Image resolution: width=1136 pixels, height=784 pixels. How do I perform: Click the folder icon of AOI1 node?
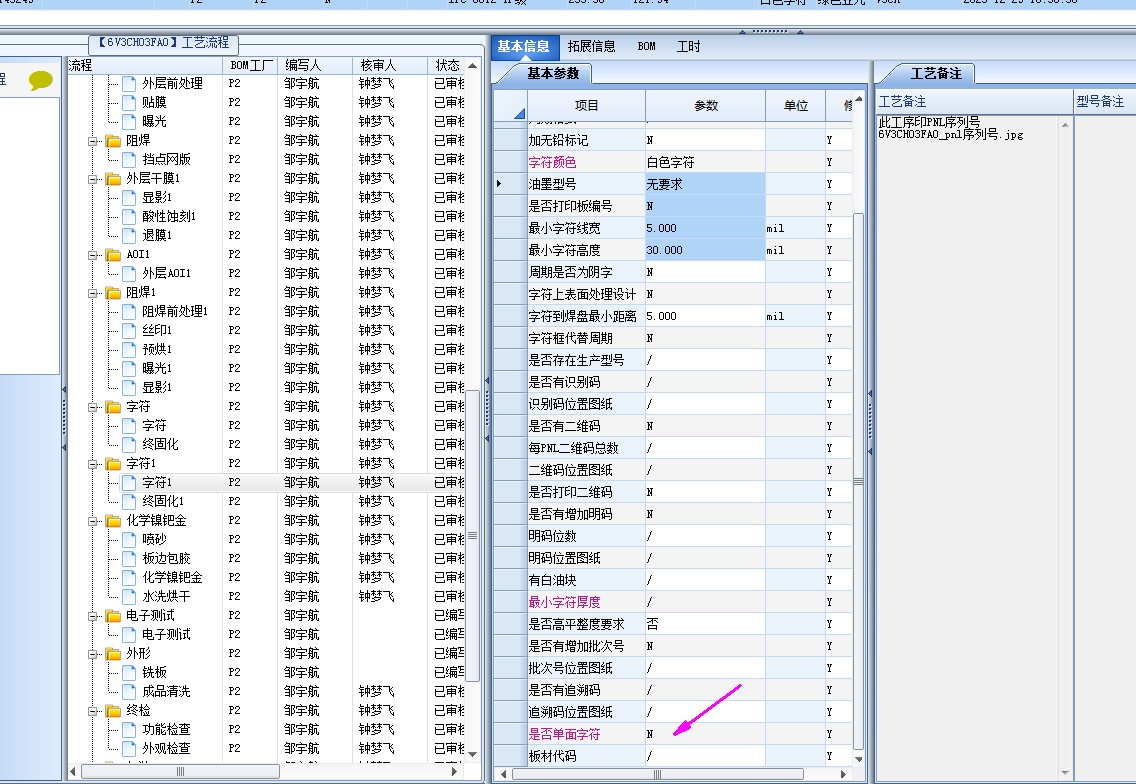(x=113, y=254)
